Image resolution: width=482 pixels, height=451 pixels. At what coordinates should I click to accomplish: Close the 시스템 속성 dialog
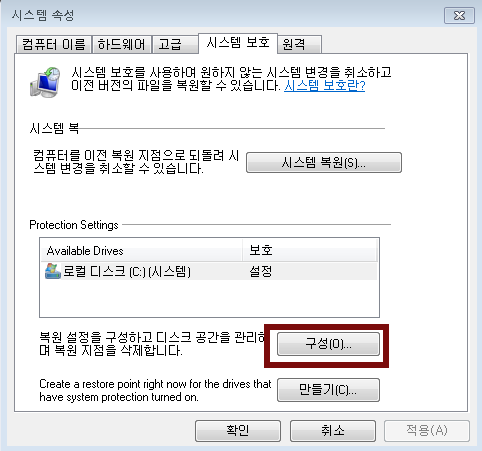pyautogui.click(x=459, y=15)
